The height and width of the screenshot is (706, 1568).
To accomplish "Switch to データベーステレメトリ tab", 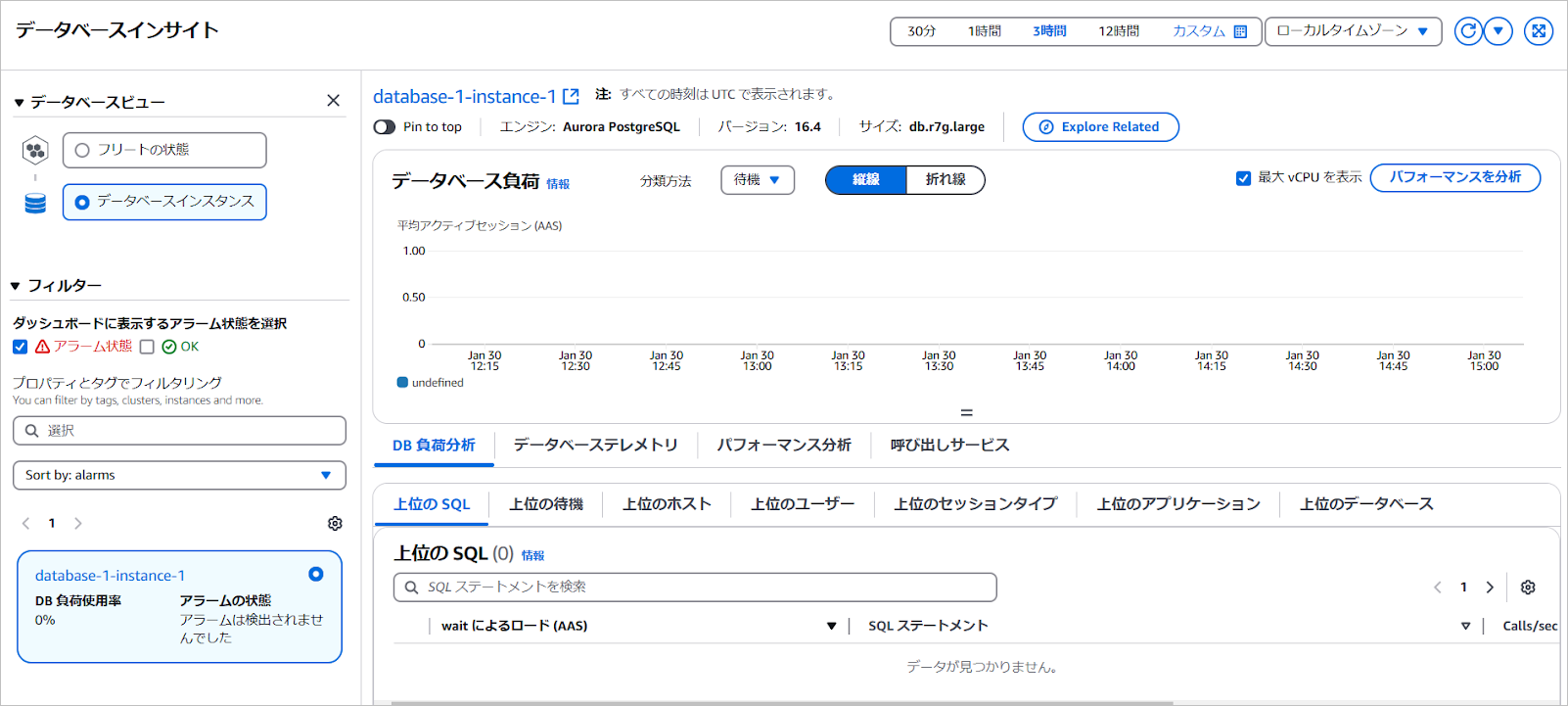I will click(x=595, y=446).
